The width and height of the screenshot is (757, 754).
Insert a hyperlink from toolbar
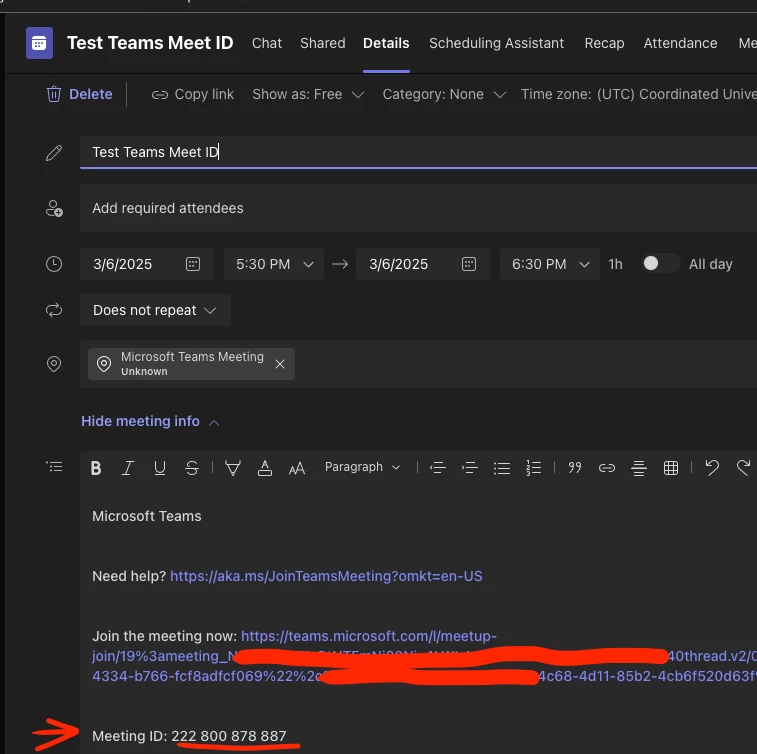tap(607, 468)
